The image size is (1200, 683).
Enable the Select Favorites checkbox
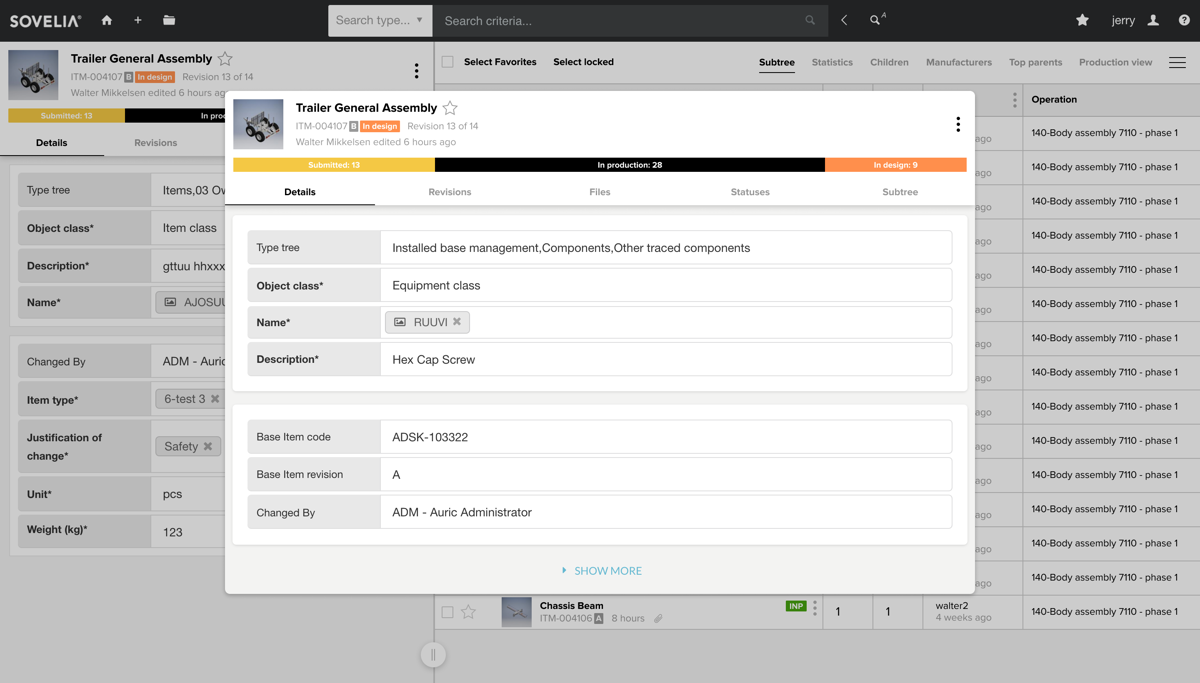(445, 62)
